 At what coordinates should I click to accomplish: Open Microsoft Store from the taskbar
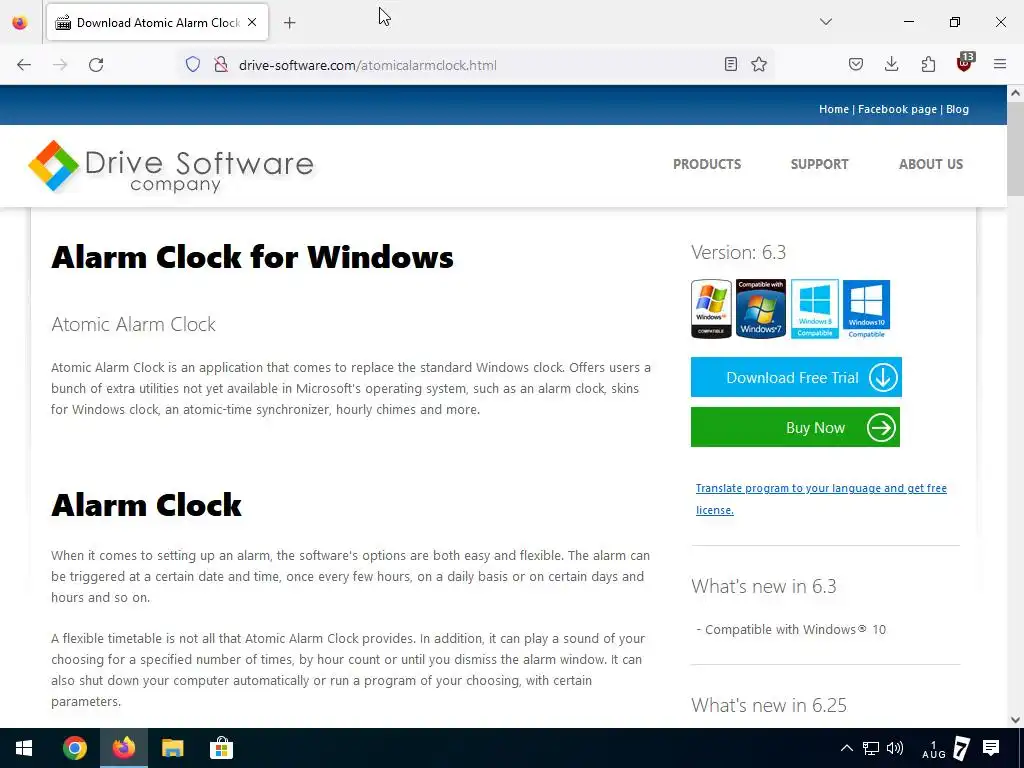pos(221,748)
